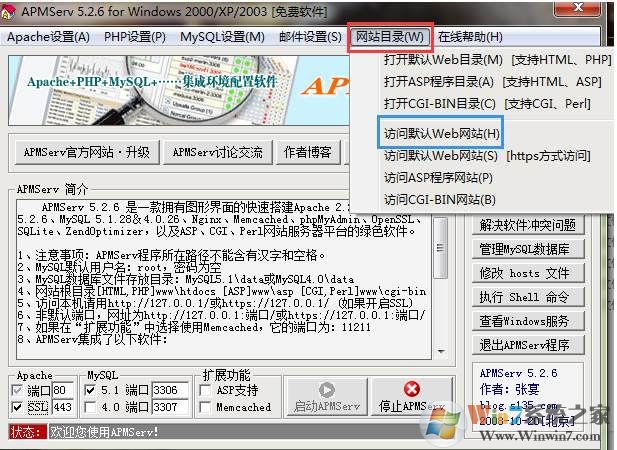617x450 pixels.
Task: Choose 访问默认Web网站(S) https entry
Action: (487, 156)
